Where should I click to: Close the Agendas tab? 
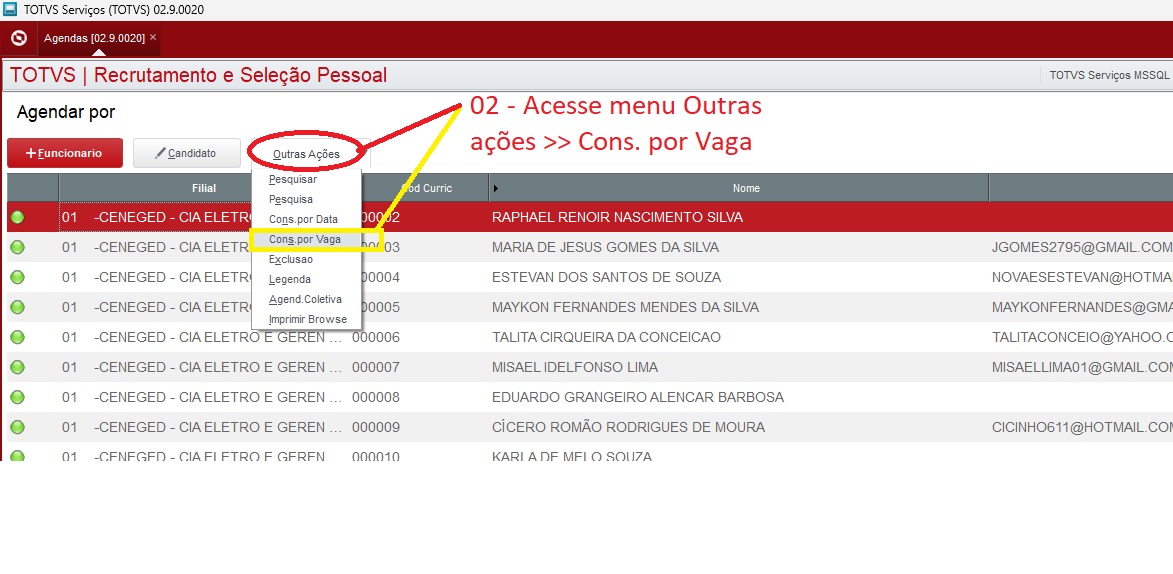153,37
